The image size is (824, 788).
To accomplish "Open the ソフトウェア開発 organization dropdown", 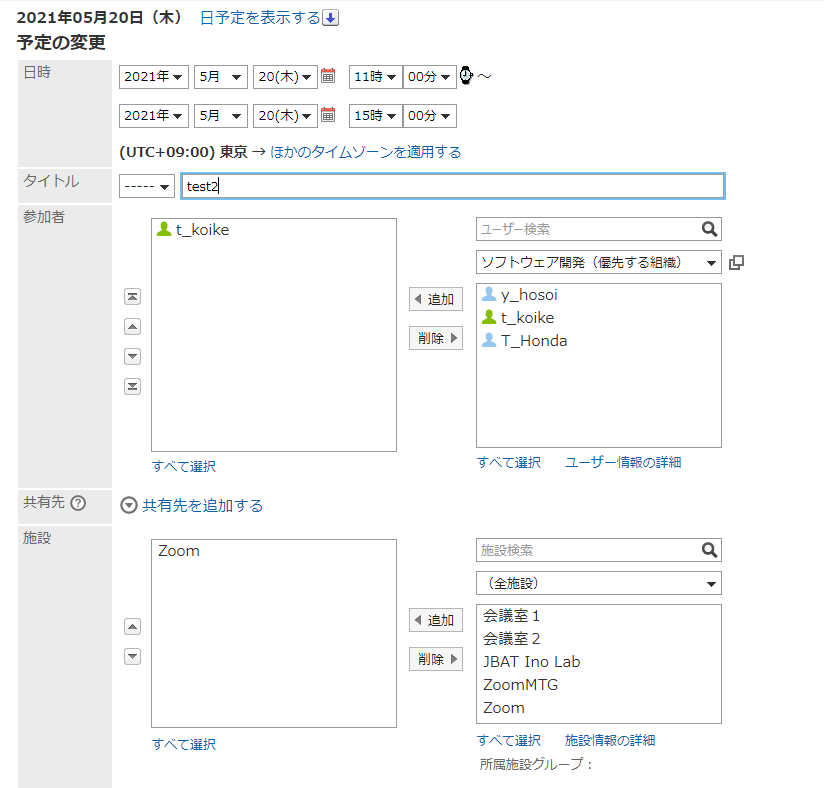I will pos(598,263).
